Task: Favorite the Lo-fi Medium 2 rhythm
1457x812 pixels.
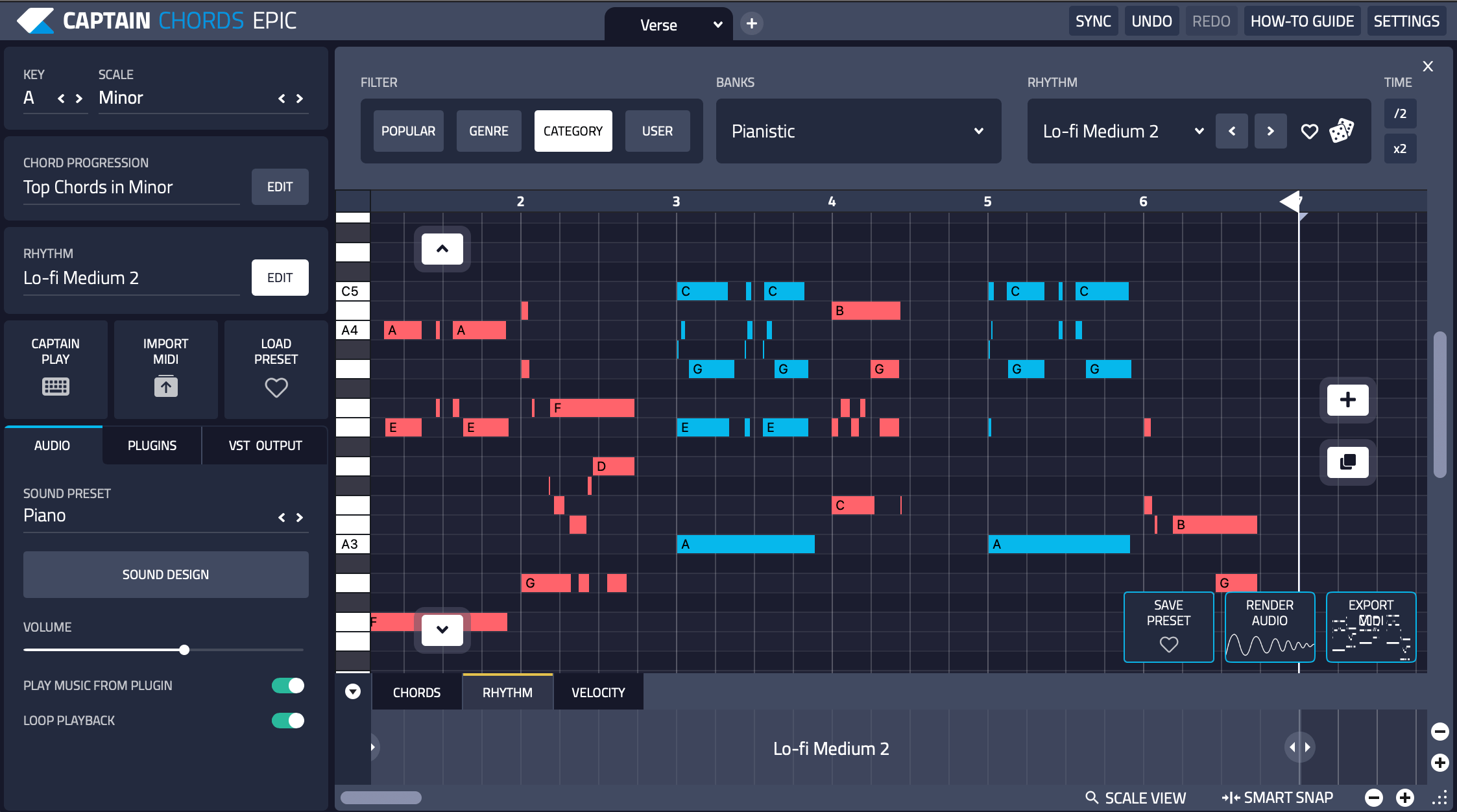Action: click(1308, 131)
